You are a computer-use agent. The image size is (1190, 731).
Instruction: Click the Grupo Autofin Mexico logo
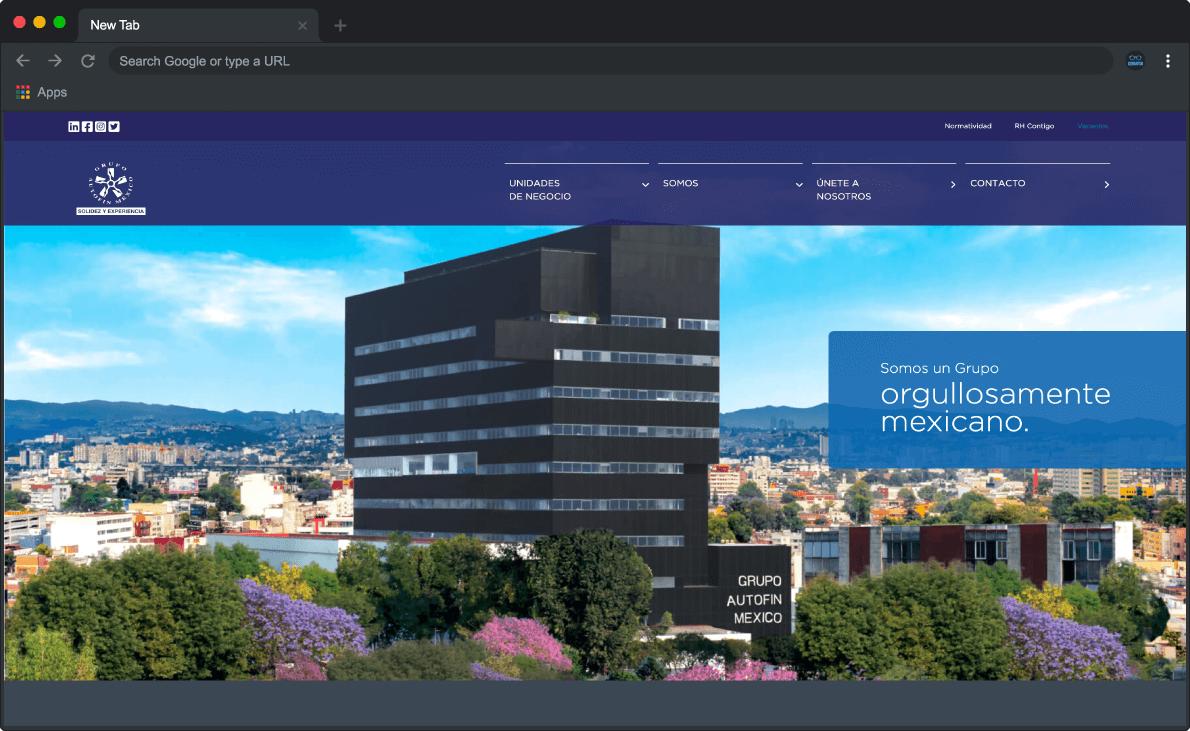point(111,188)
